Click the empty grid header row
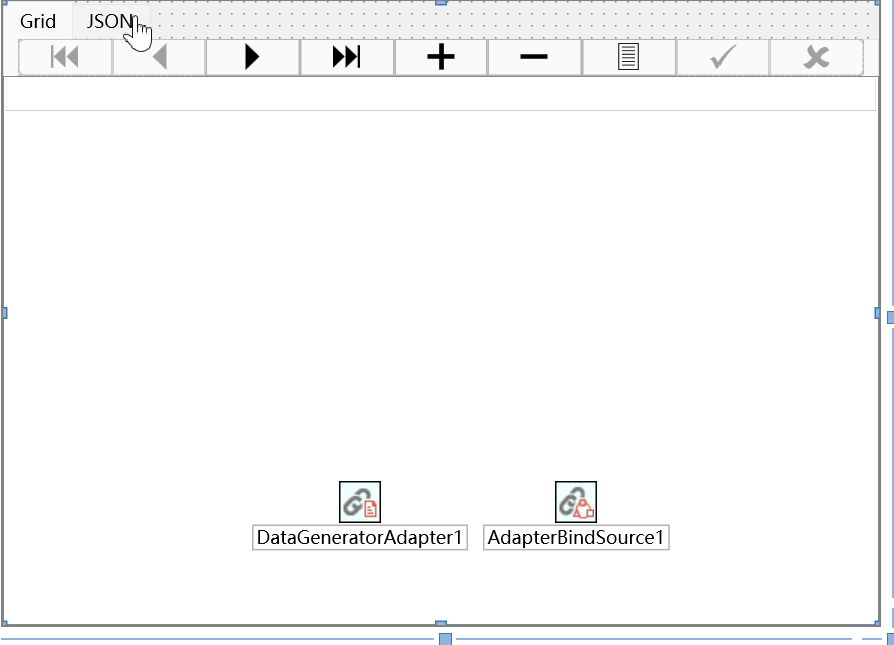This screenshot has width=894, height=645. (x=440, y=94)
